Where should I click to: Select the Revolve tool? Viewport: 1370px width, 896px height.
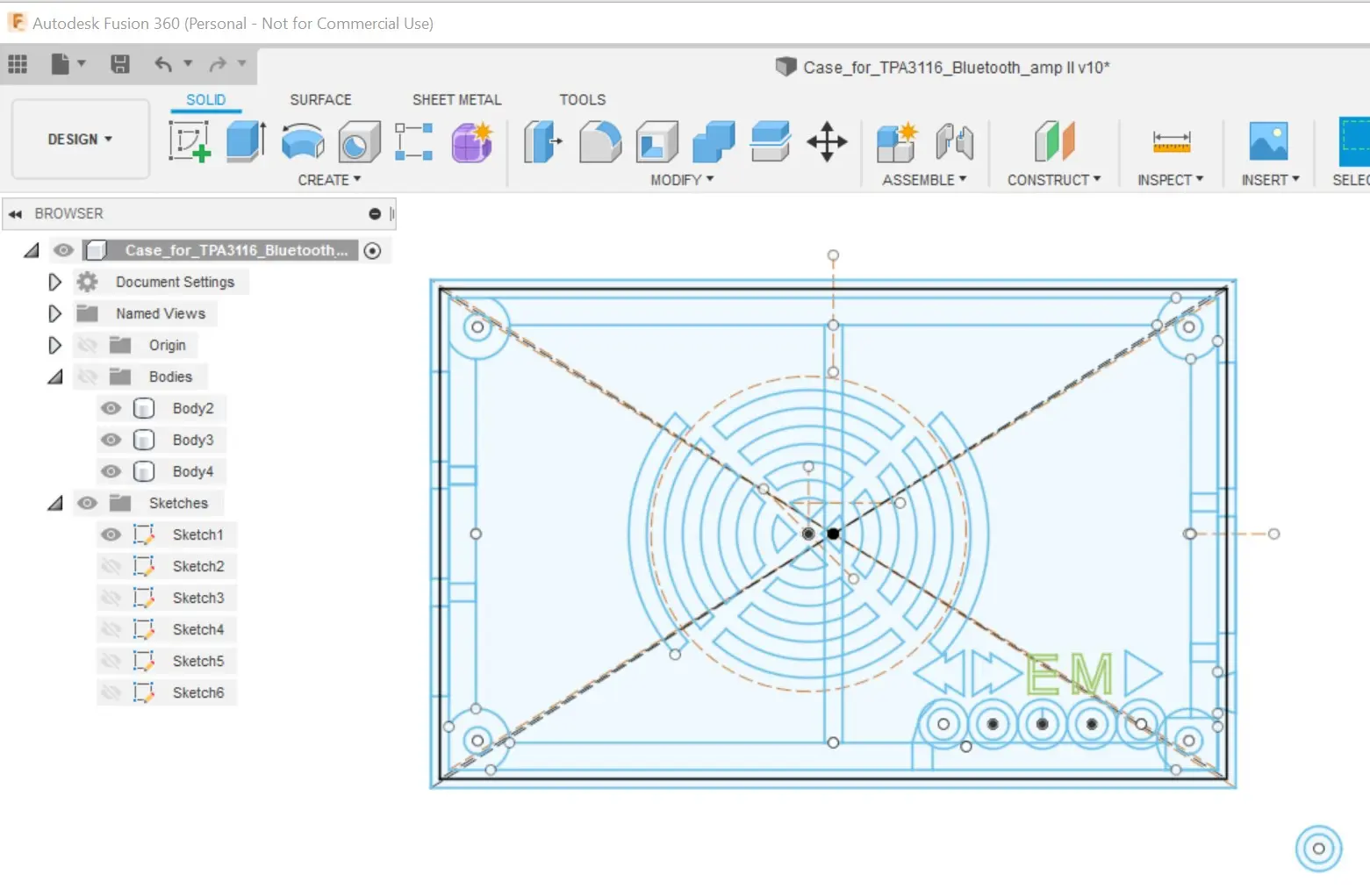pos(303,141)
